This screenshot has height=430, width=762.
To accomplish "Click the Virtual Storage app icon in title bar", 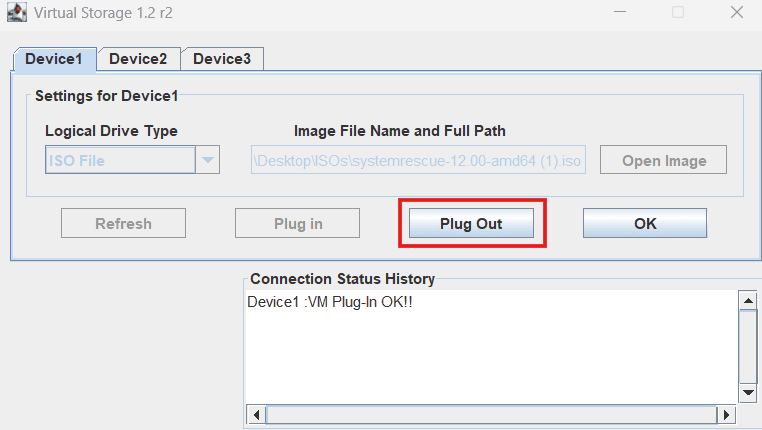I will [x=15, y=15].
